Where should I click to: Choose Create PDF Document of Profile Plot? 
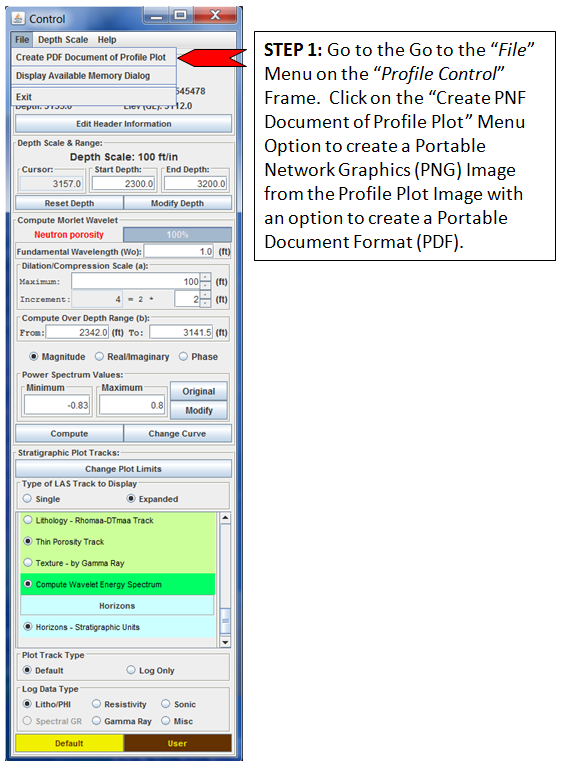click(93, 57)
